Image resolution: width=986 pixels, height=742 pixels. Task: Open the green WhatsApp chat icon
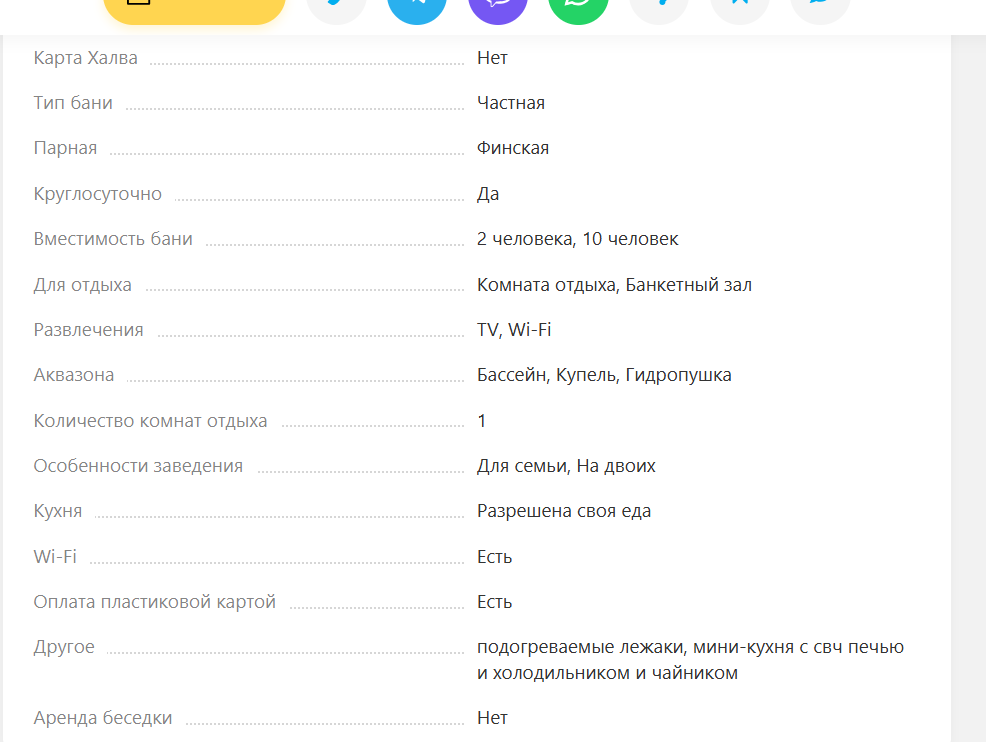(x=579, y=6)
